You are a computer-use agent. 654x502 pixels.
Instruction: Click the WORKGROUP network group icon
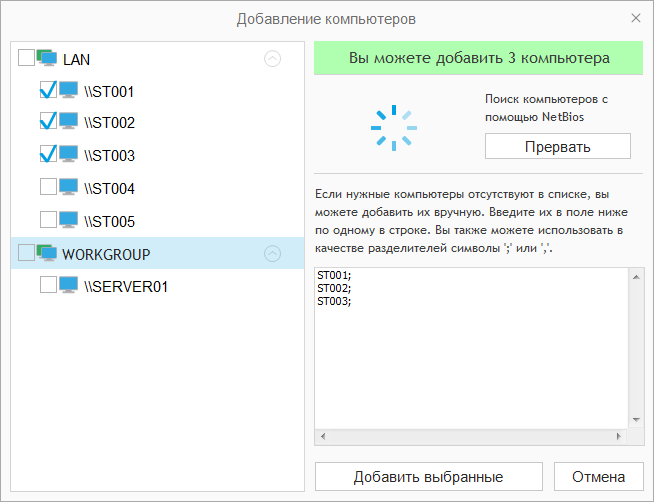point(47,254)
